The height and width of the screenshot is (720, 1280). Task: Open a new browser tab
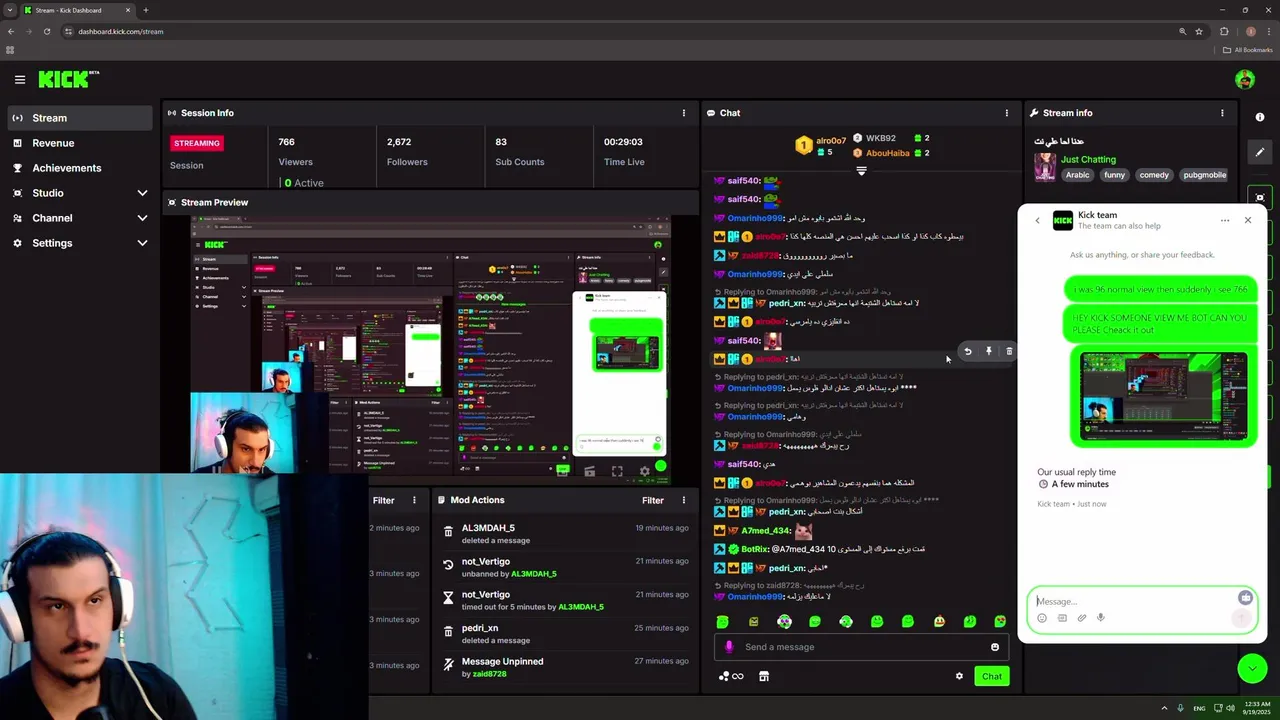(146, 10)
